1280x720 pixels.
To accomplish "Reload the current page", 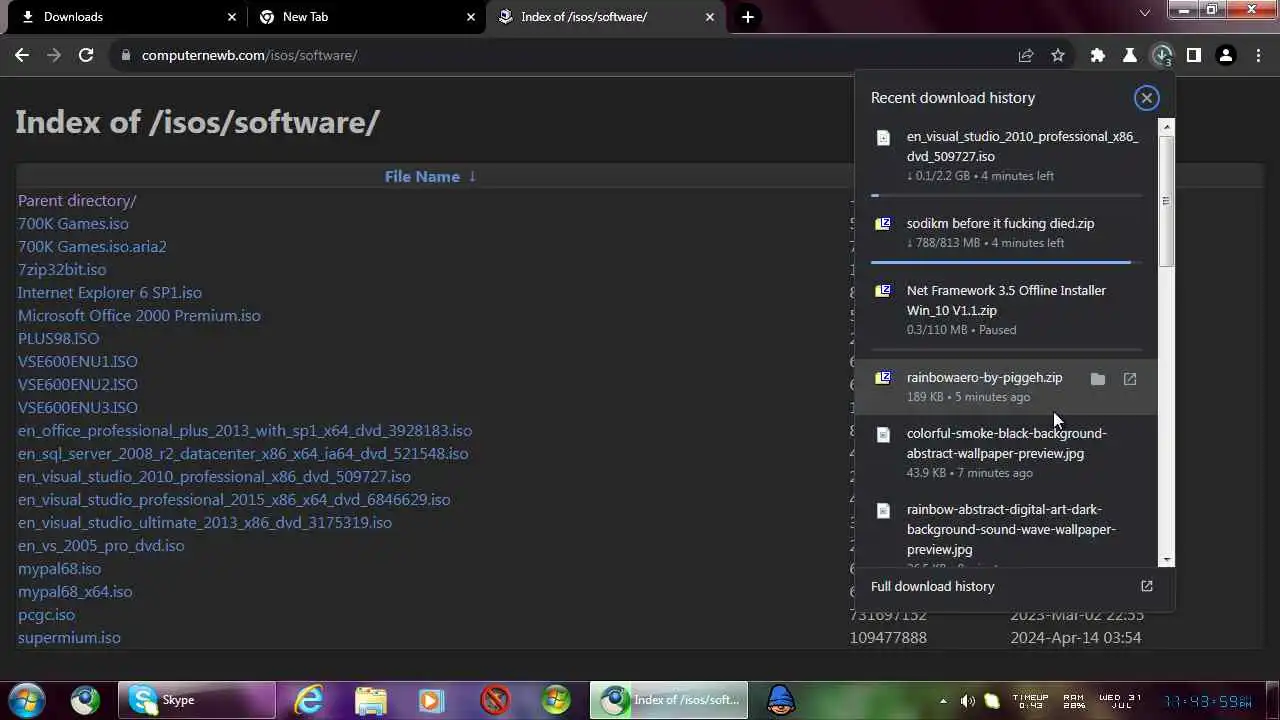I will tap(86, 55).
